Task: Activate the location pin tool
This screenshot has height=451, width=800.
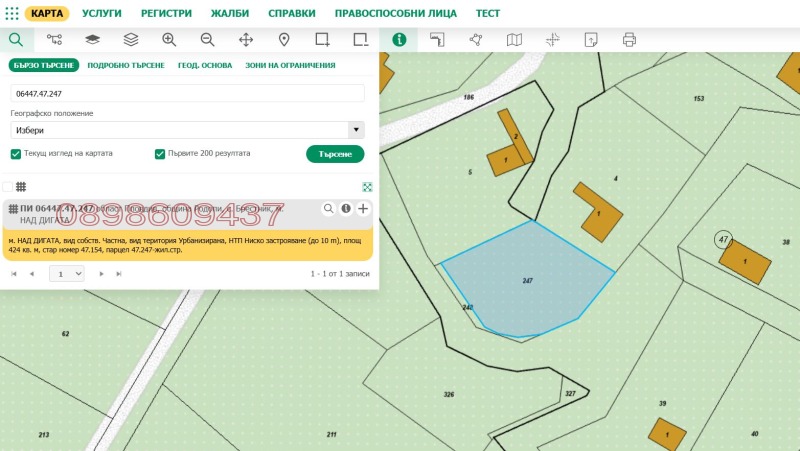Action: coord(284,40)
